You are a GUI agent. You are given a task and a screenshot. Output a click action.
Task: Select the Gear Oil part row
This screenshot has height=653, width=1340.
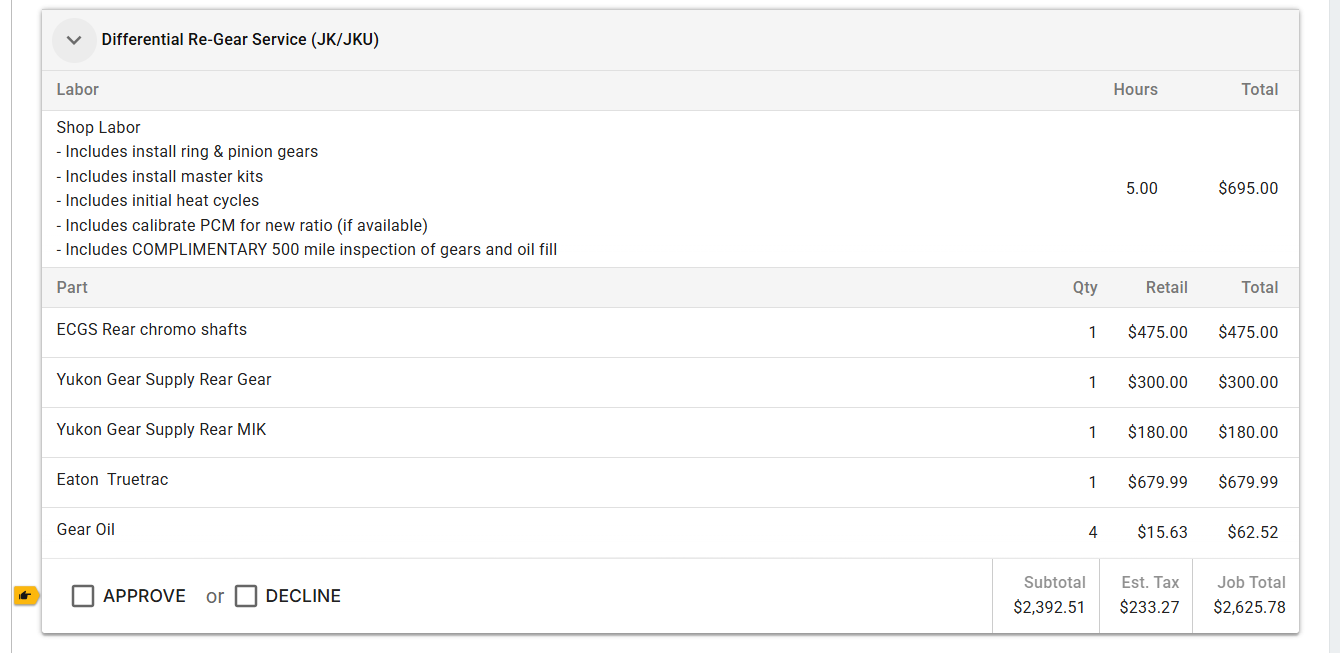86,530
